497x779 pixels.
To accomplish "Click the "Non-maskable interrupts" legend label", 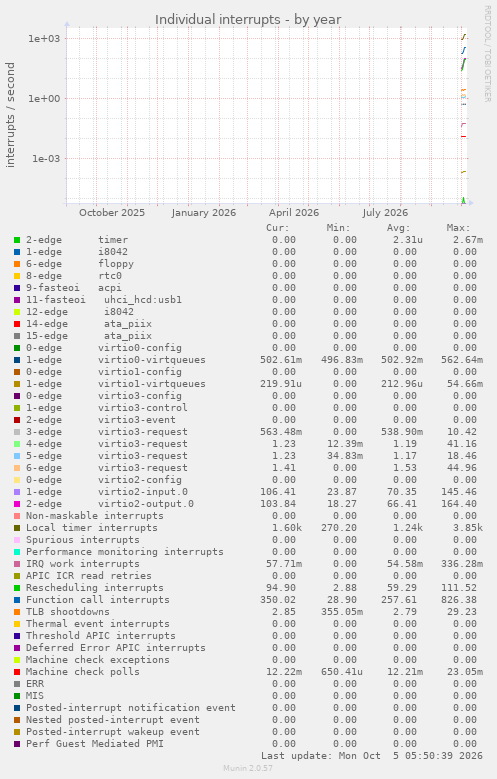I will (x=94, y=516).
